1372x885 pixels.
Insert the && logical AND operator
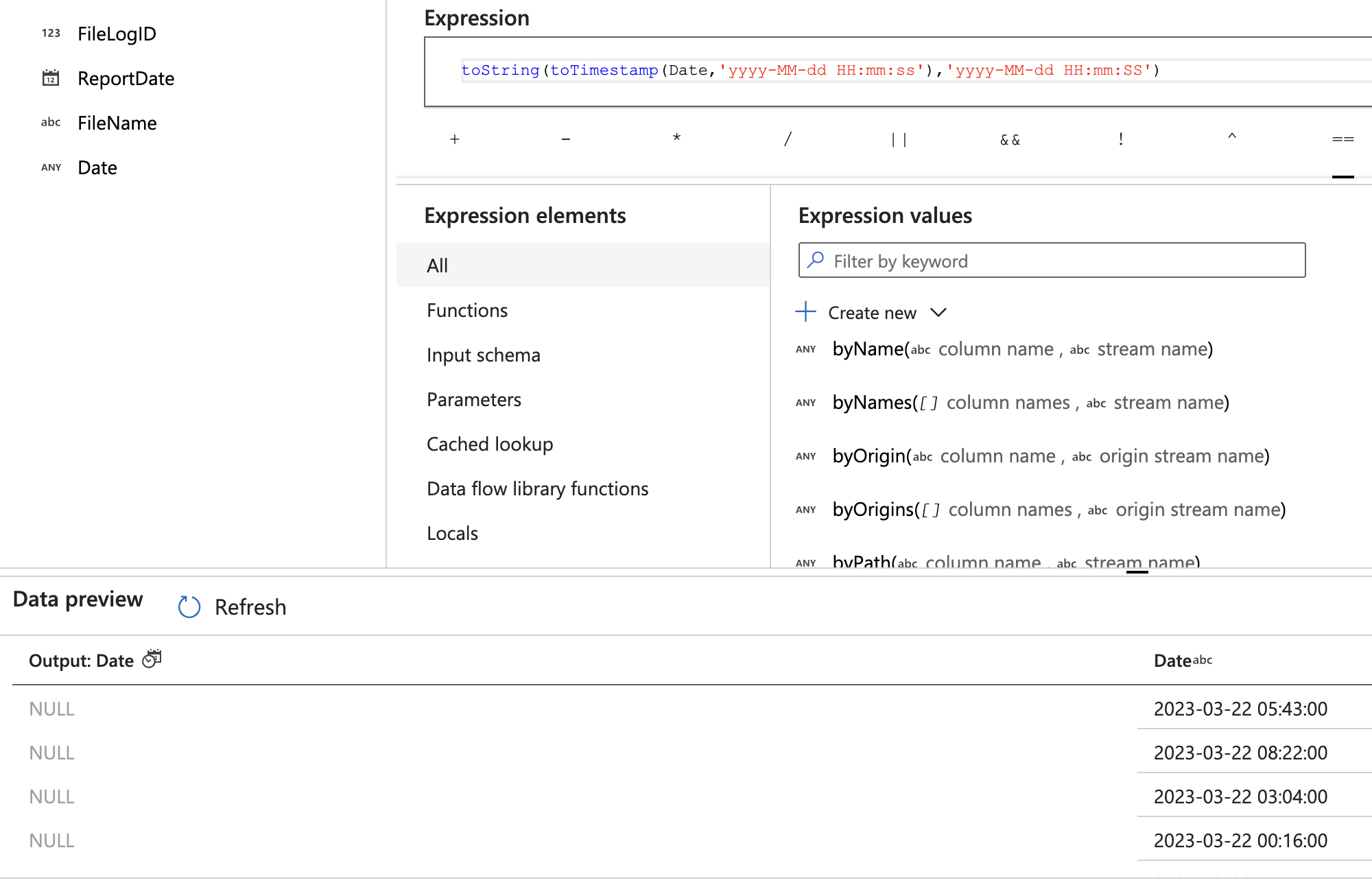(1010, 139)
